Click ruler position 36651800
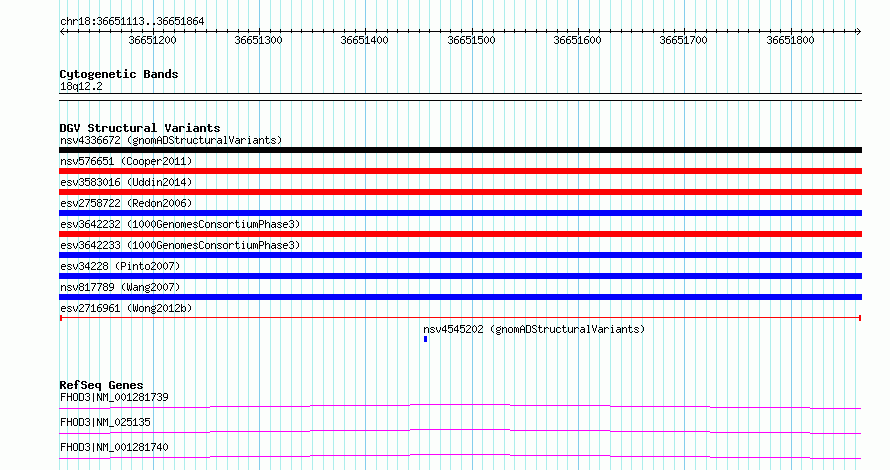The height and width of the screenshot is (470, 890). pyautogui.click(x=790, y=40)
